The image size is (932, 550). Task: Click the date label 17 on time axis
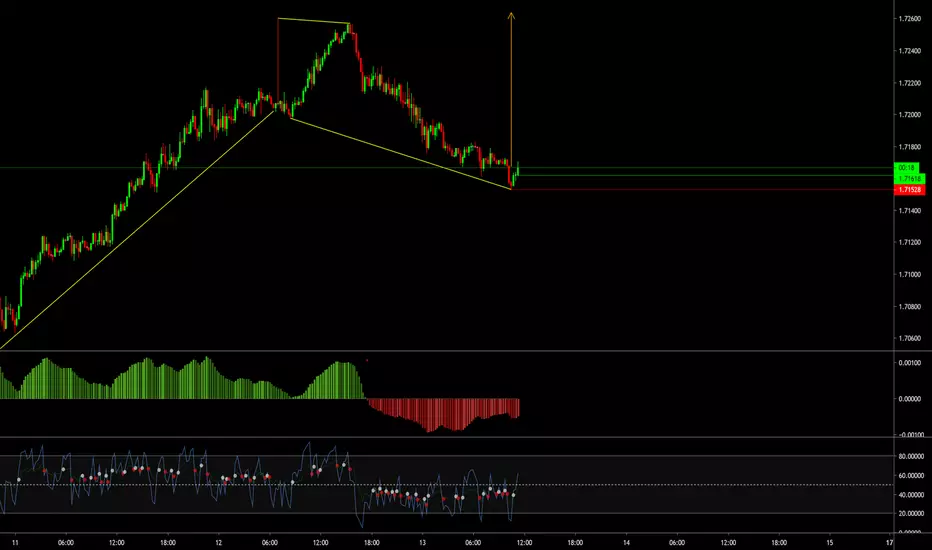point(889,542)
